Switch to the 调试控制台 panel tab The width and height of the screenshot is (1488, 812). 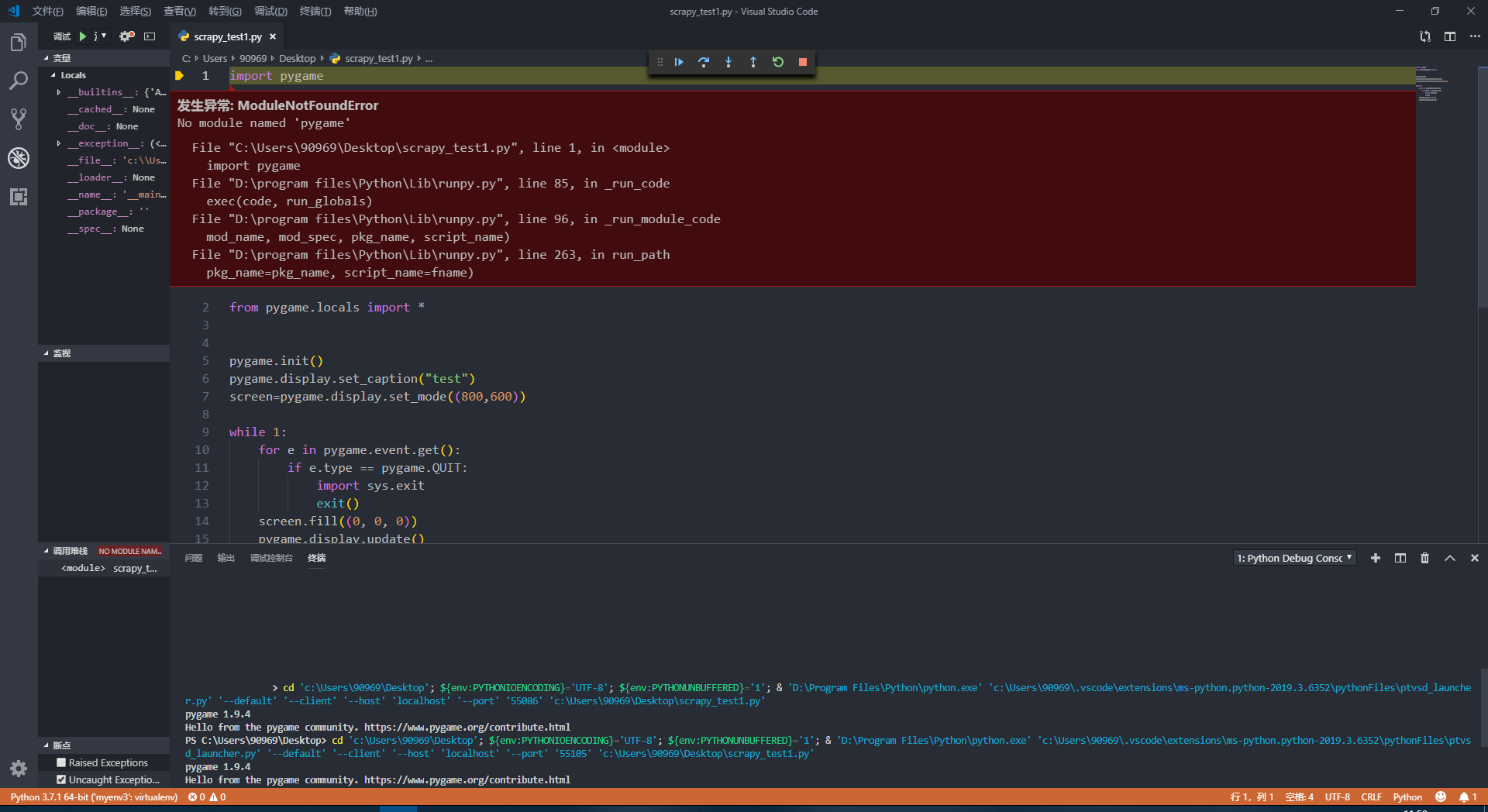271,558
